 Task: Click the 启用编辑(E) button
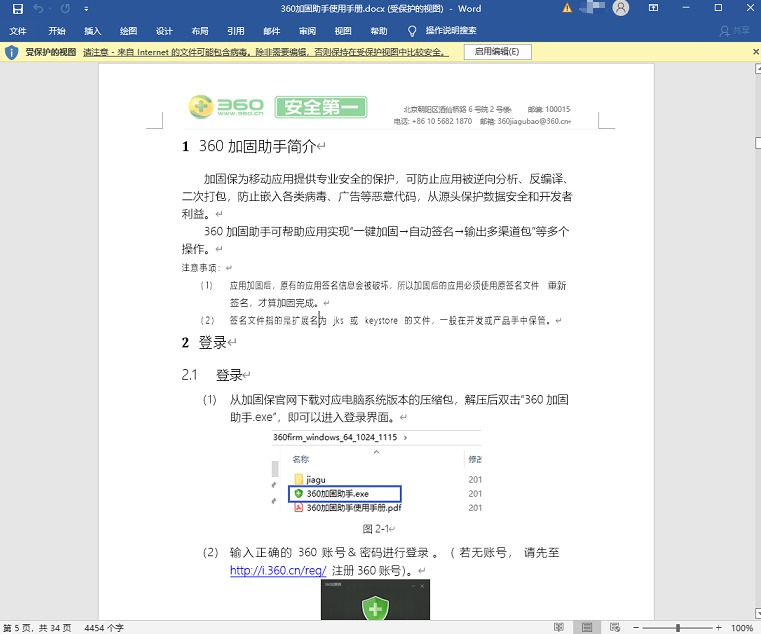point(497,52)
